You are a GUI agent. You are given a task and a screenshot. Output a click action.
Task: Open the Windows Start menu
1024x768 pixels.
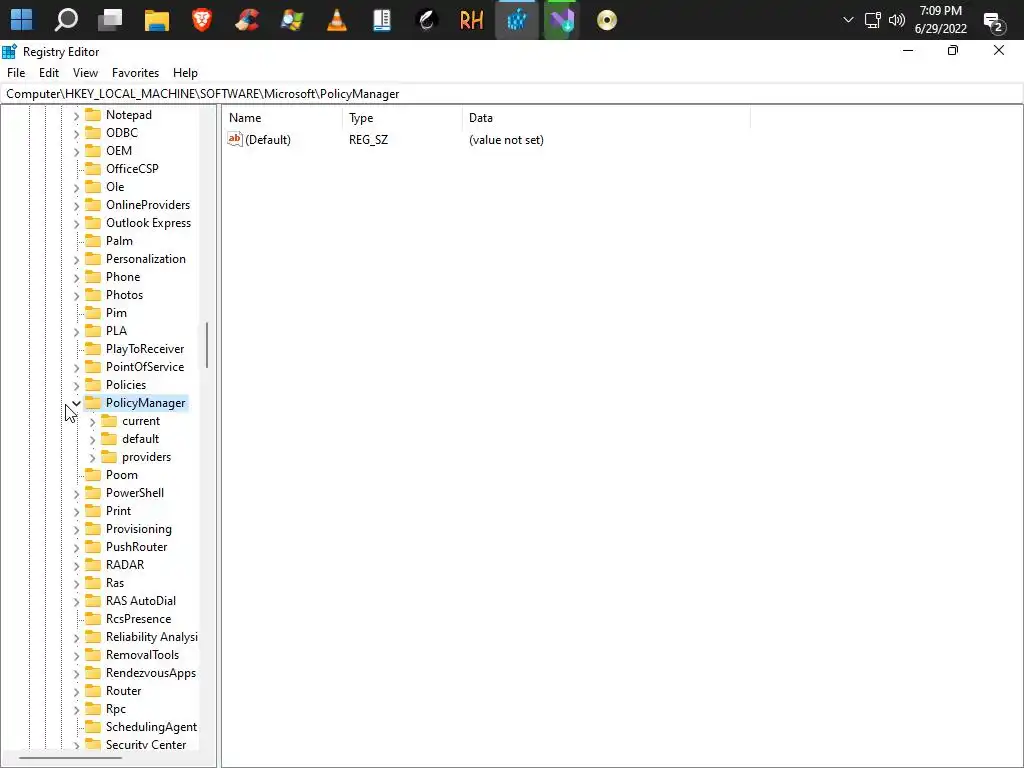click(x=21, y=20)
